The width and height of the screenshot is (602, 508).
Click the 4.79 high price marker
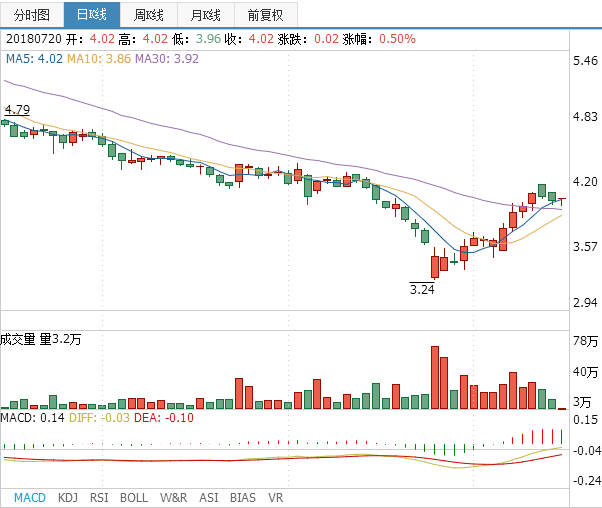point(17,109)
